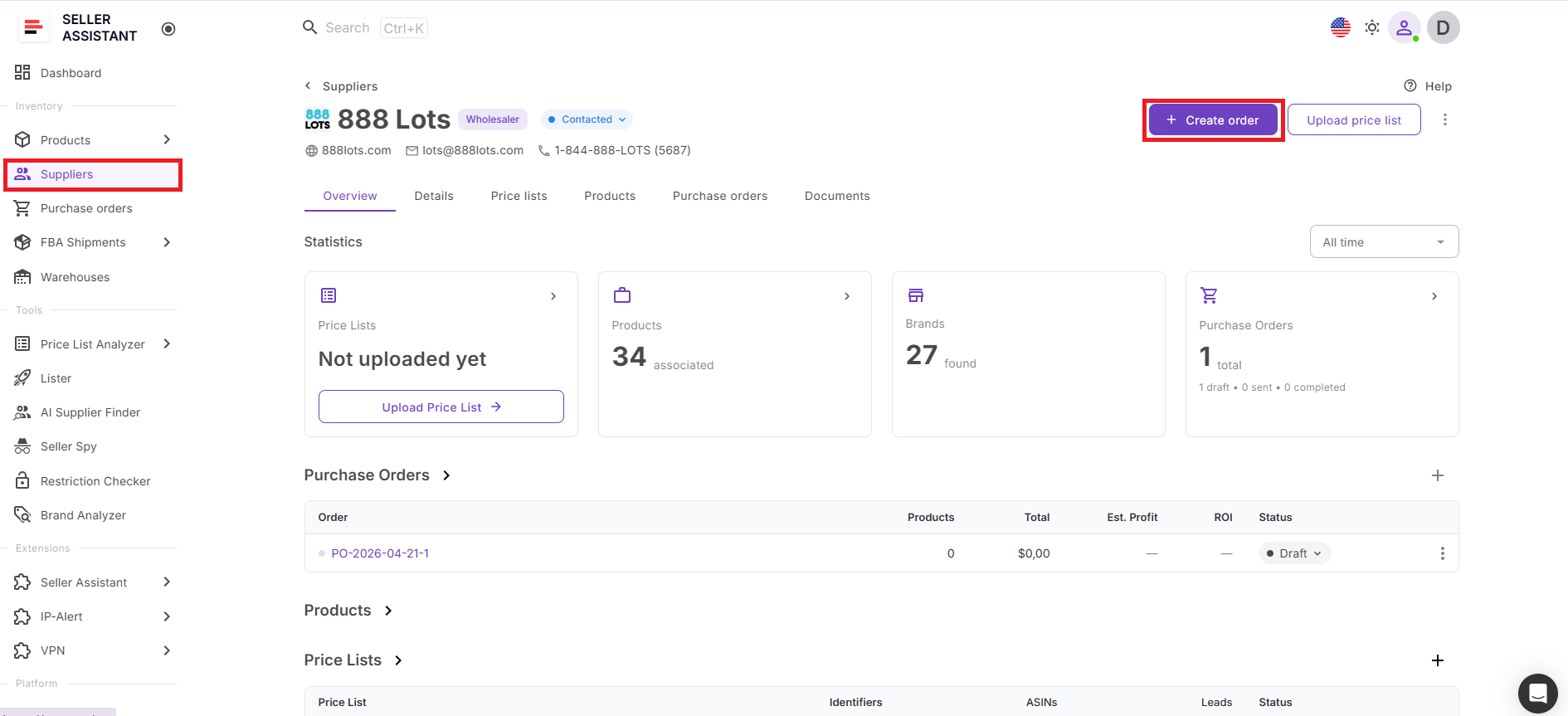Click the plus icon beside Purchase Orders section
Image resolution: width=1568 pixels, height=716 pixels.
1438,475
